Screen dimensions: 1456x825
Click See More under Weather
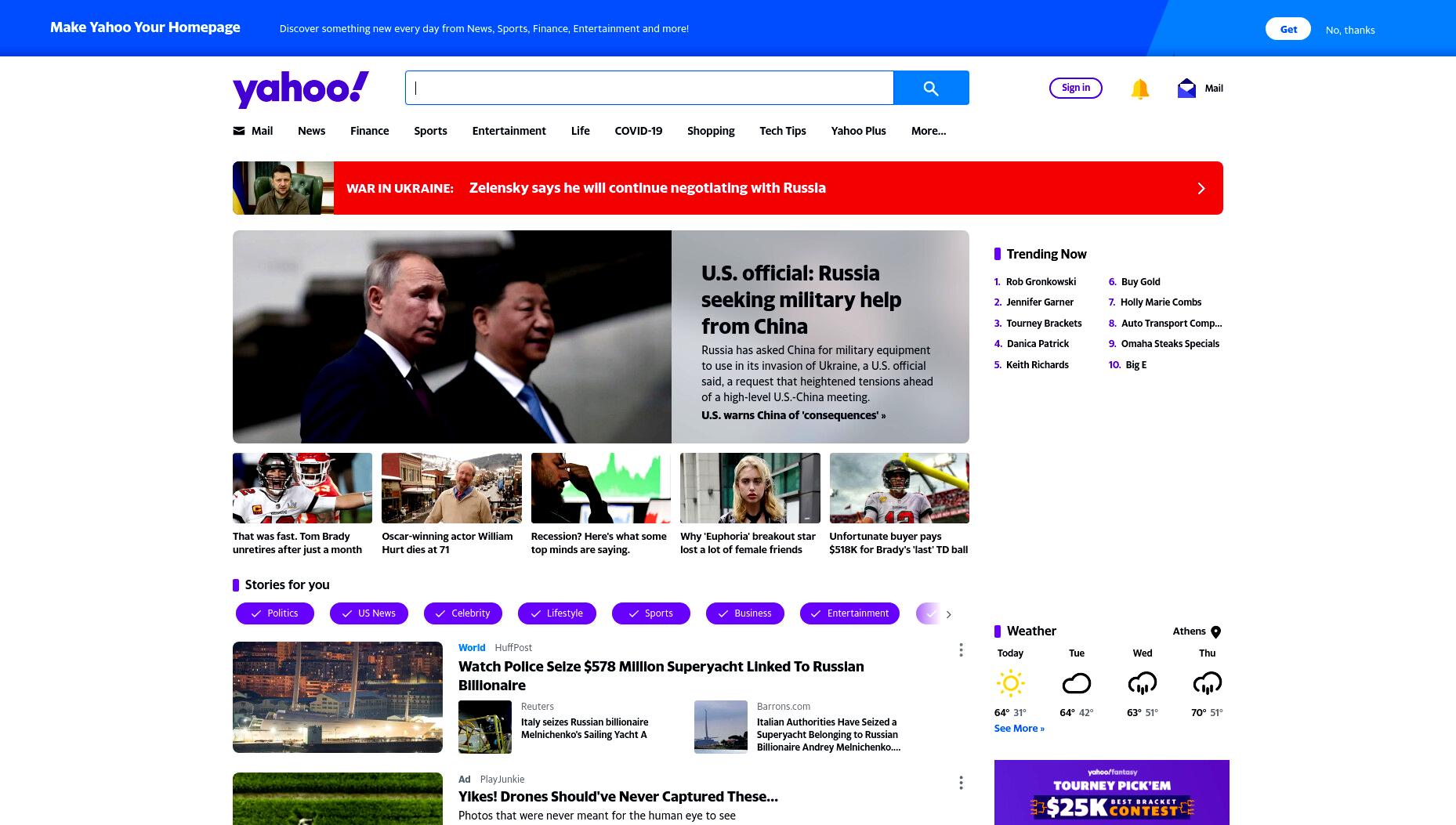tap(1019, 729)
